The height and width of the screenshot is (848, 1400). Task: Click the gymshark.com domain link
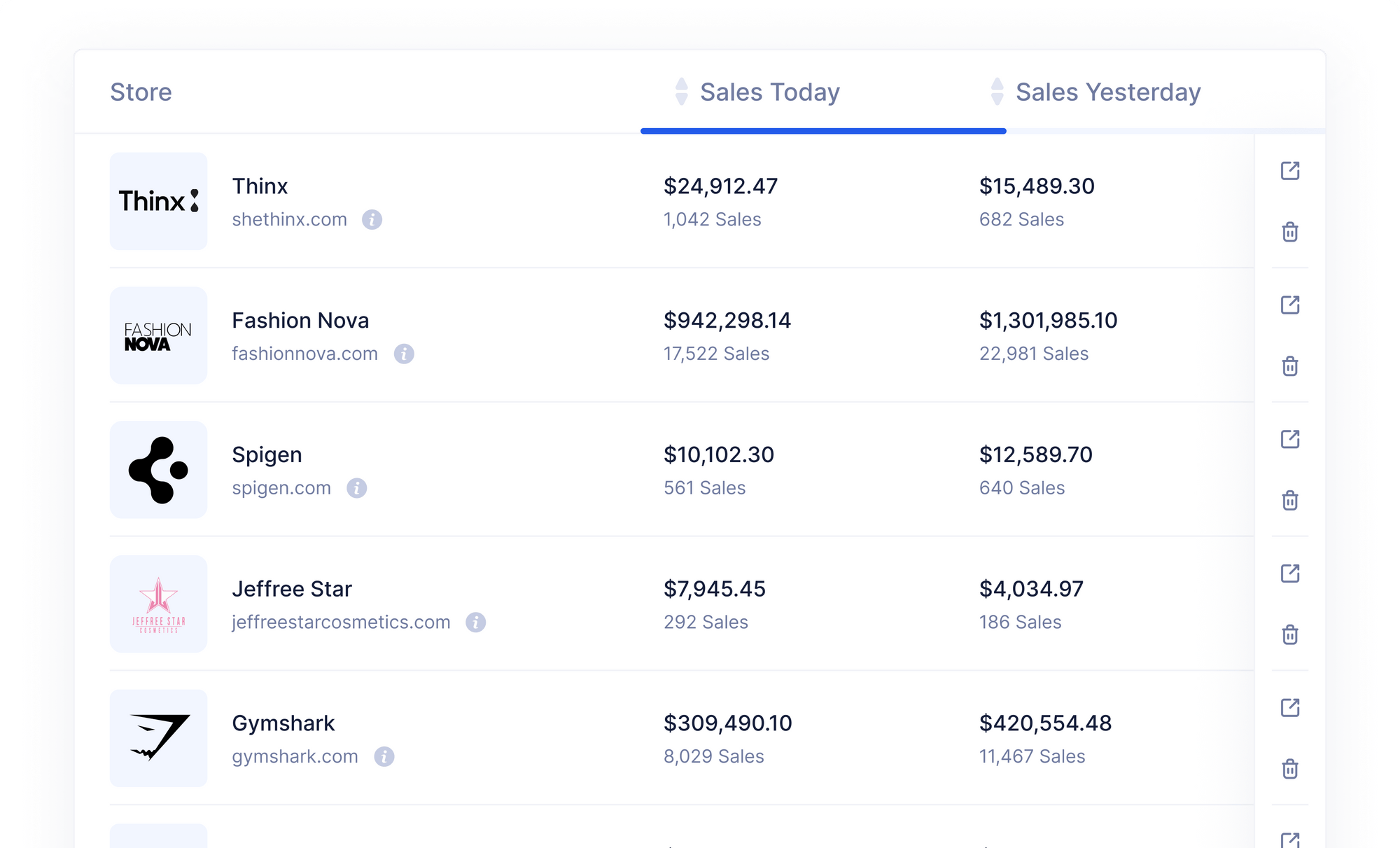(x=295, y=757)
